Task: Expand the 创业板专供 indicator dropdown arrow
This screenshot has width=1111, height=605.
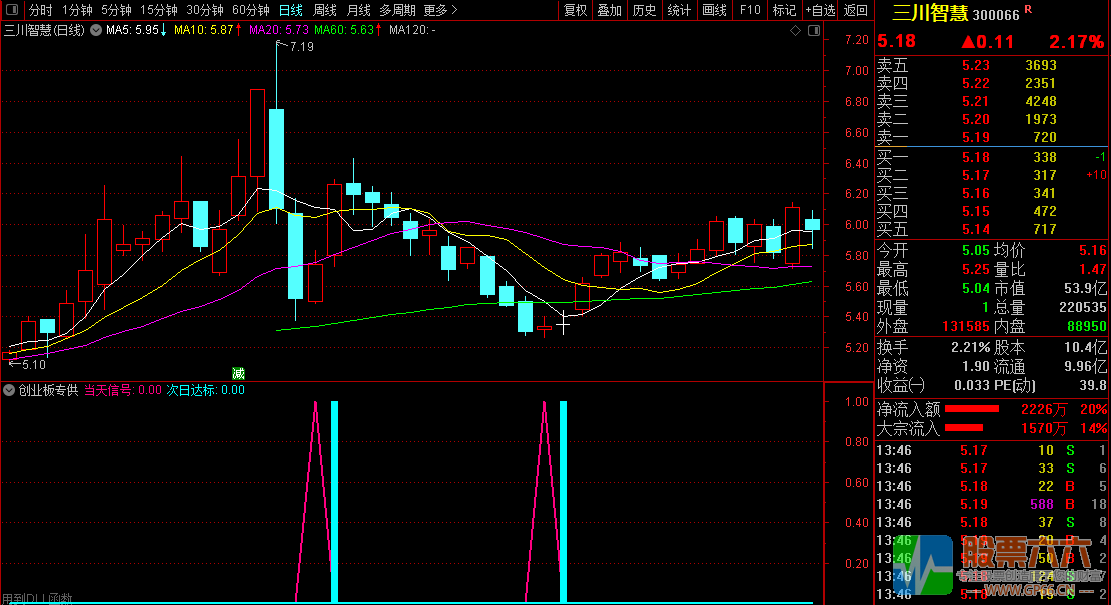Action: coord(9,390)
